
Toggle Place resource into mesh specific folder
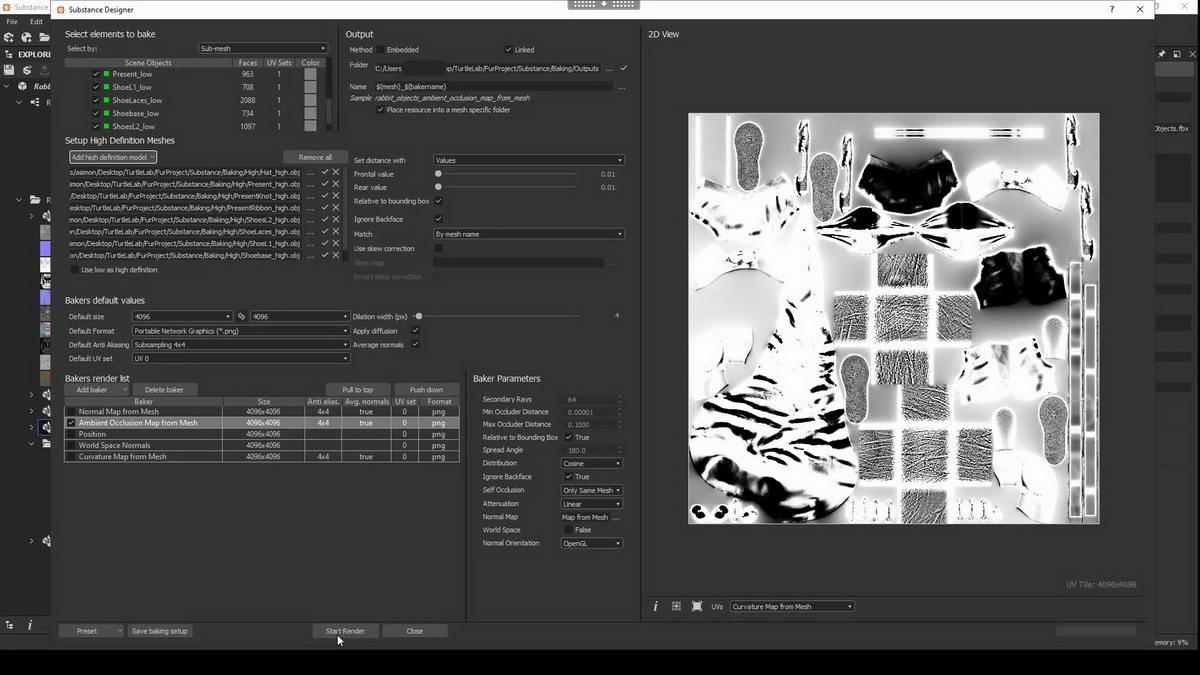point(380,110)
